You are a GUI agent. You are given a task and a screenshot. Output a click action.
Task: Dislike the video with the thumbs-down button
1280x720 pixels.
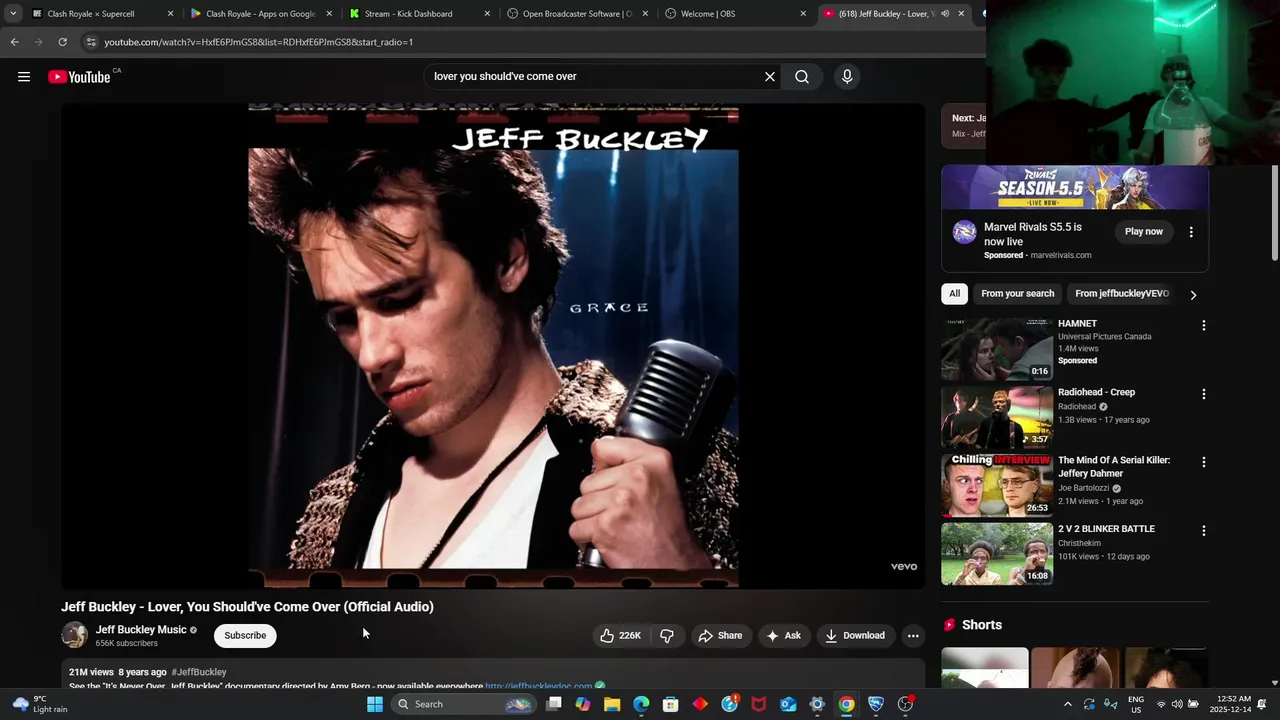[667, 636]
